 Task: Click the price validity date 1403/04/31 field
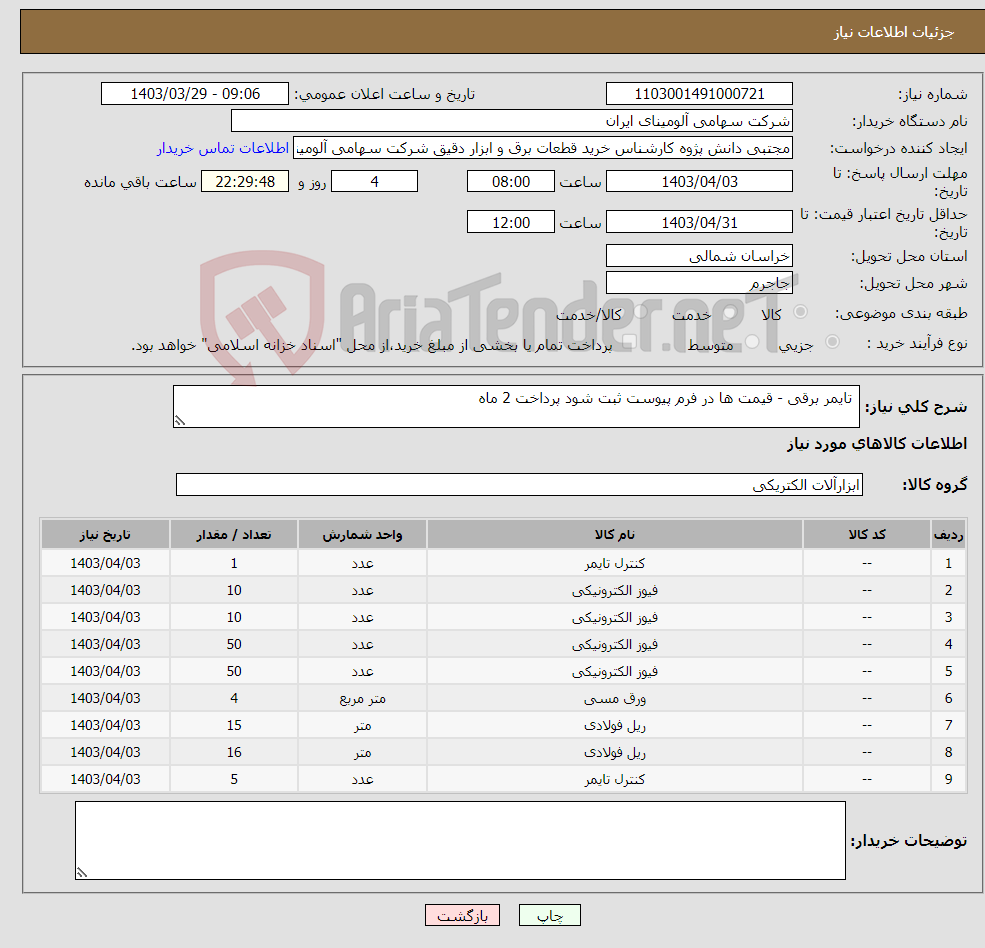(699, 222)
